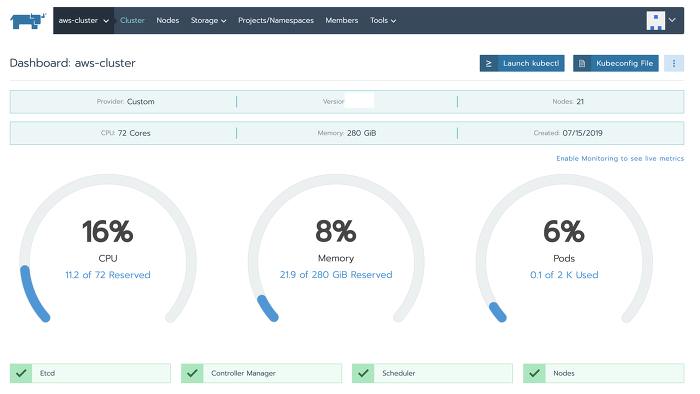Open the Storage dropdown menu
700x394 pixels.
click(x=208, y=21)
